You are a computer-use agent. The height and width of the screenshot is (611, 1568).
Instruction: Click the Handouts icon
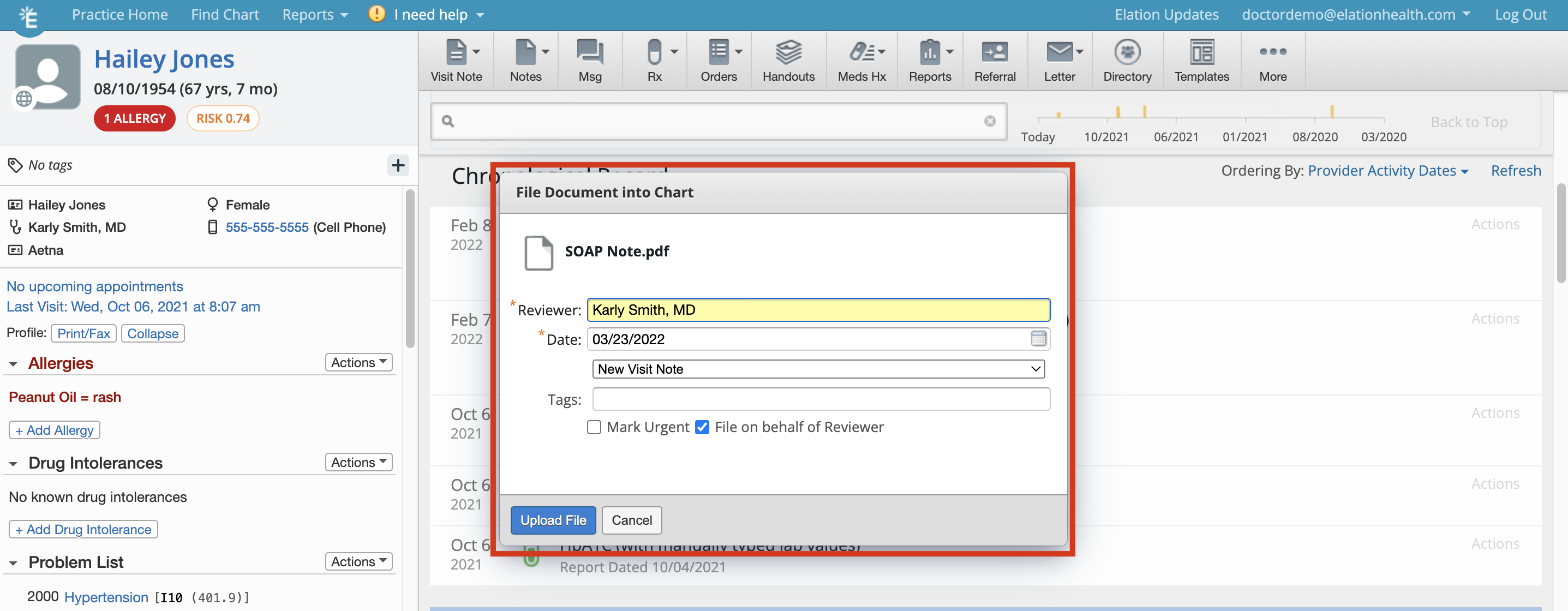pos(788,59)
